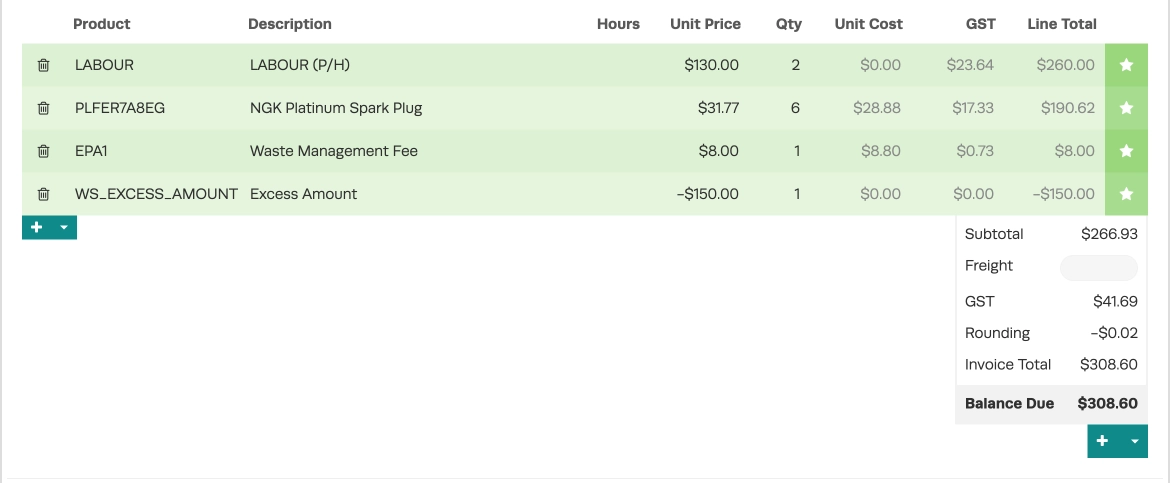Edit description NGK Platinum Spark Plug

[336, 108]
